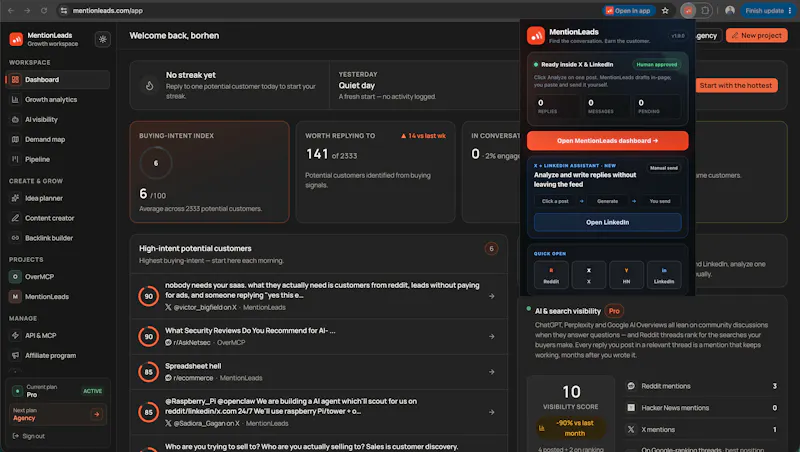800x452 pixels.
Task: Click the MentionLeads logo in sidebar
Action: 16,39
